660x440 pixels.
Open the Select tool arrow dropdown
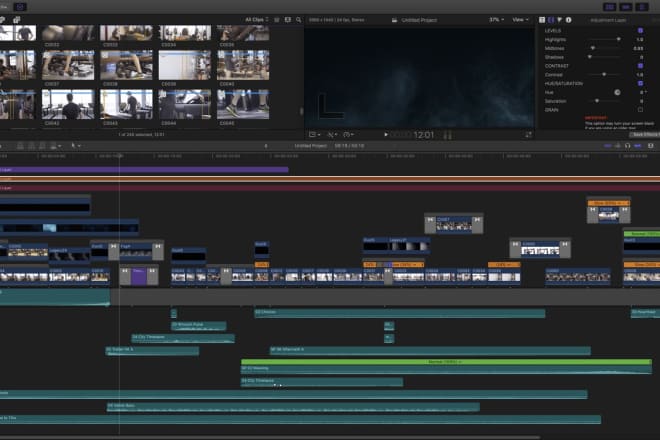(76, 146)
